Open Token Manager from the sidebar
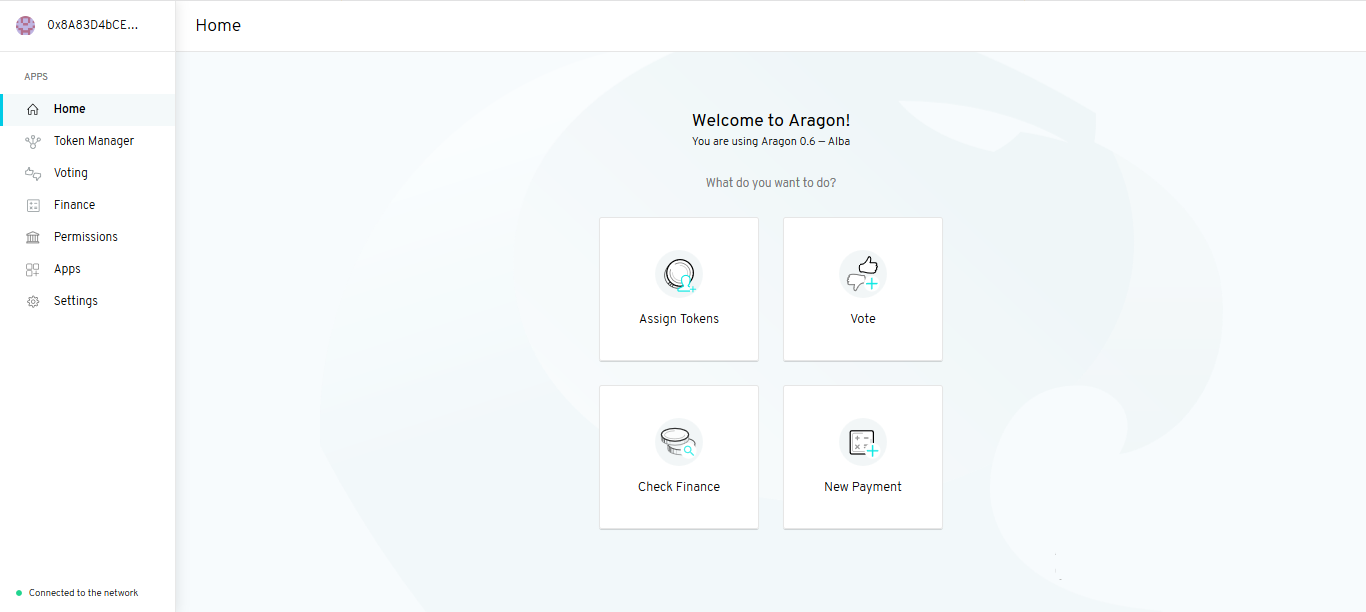The image size is (1366, 612). pos(94,141)
